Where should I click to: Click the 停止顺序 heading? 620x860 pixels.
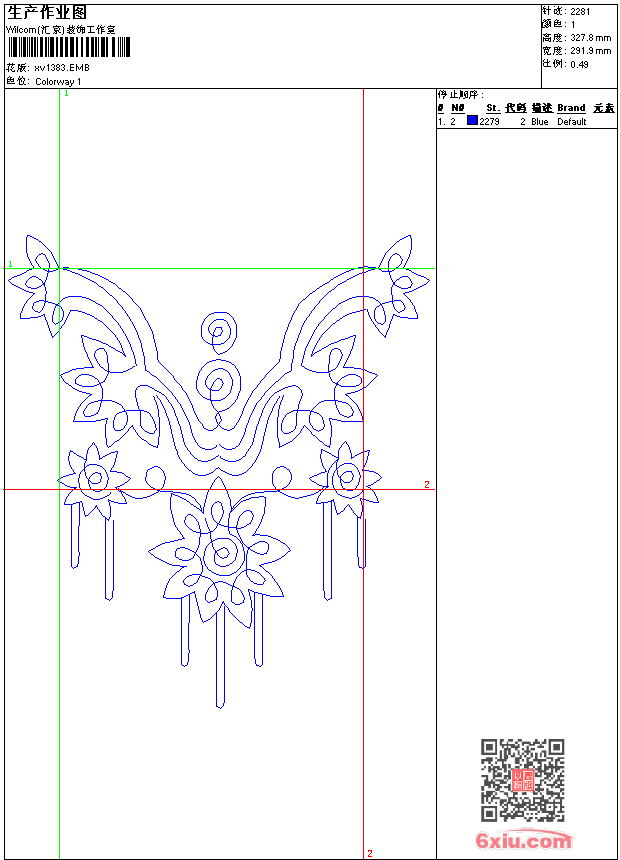(x=461, y=94)
